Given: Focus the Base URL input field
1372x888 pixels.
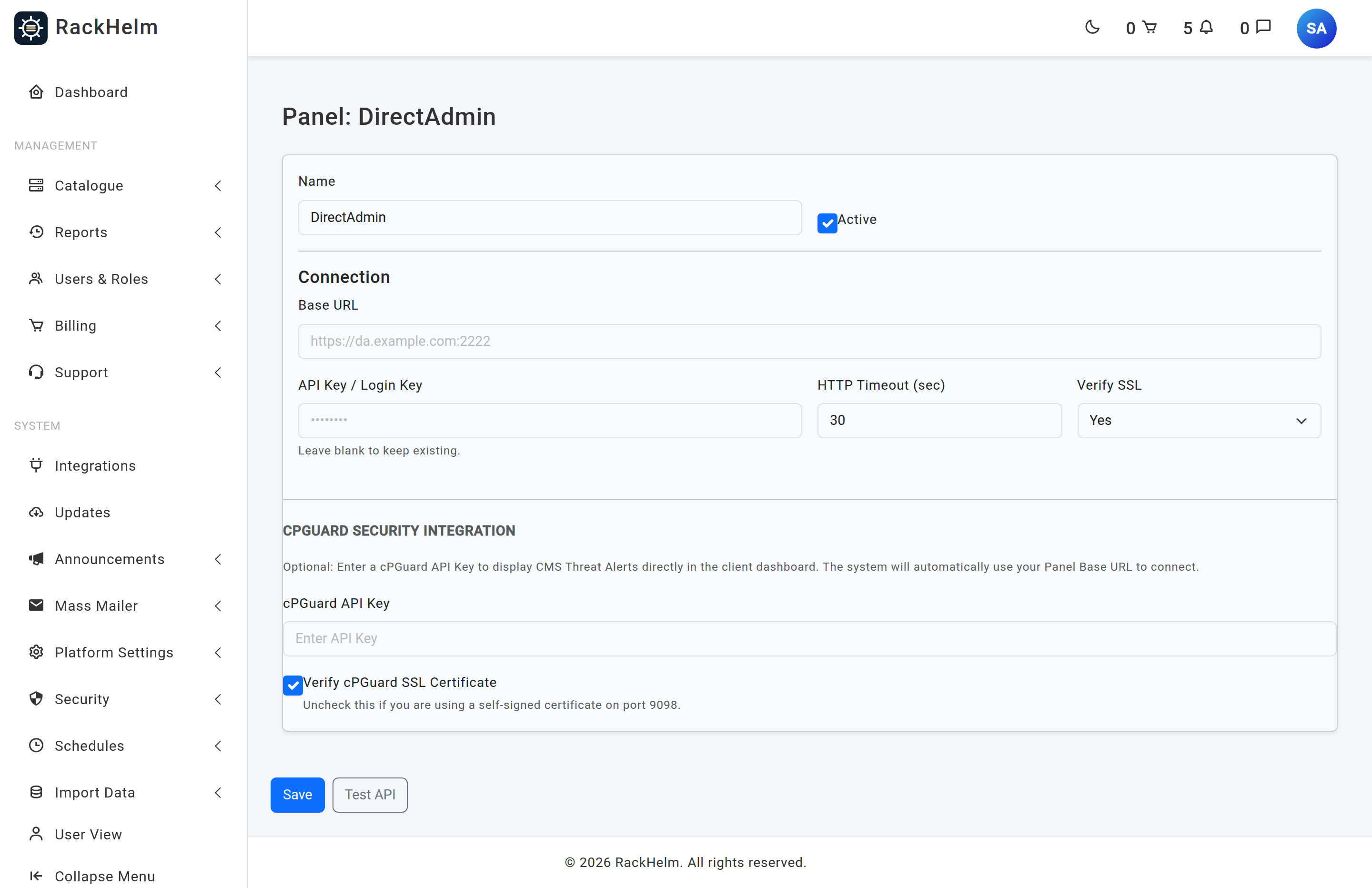Looking at the screenshot, I should tap(809, 342).
